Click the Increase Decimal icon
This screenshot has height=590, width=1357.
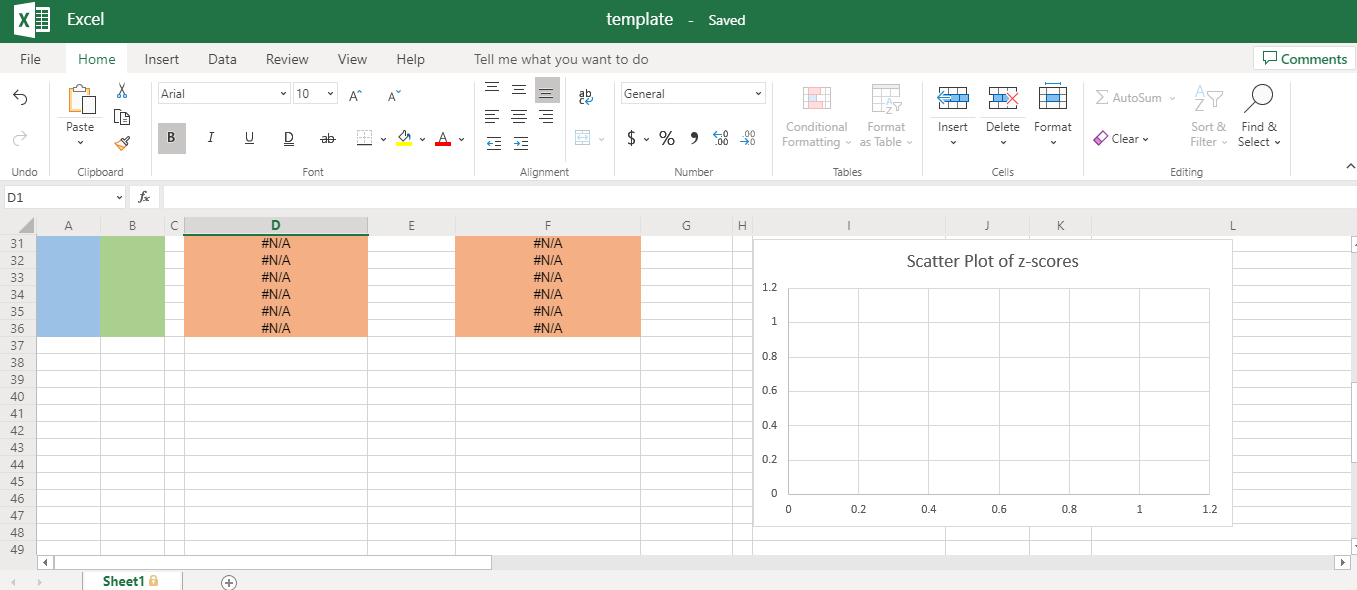point(720,138)
